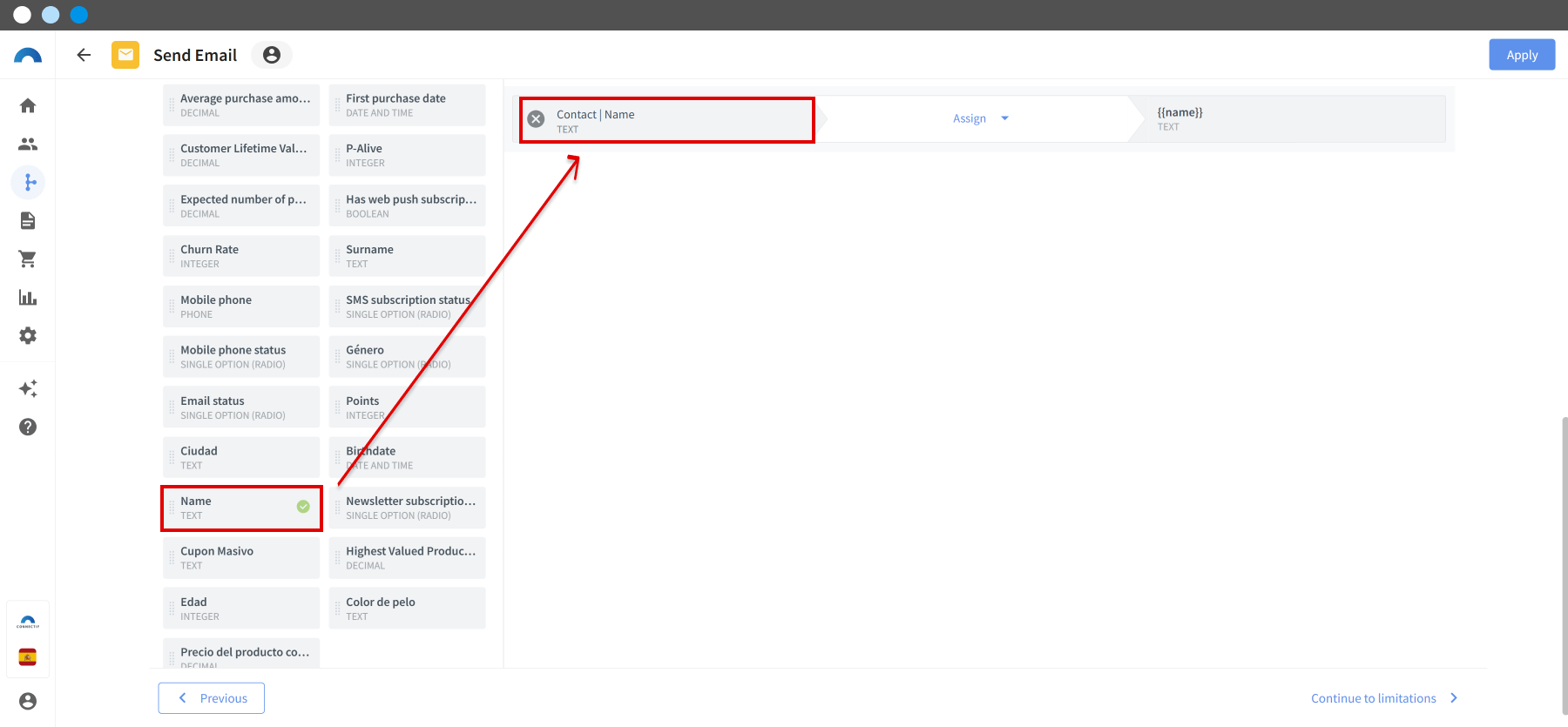1568x727 pixels.
Task: Switch language via Spanish flag icon
Action: [x=28, y=656]
